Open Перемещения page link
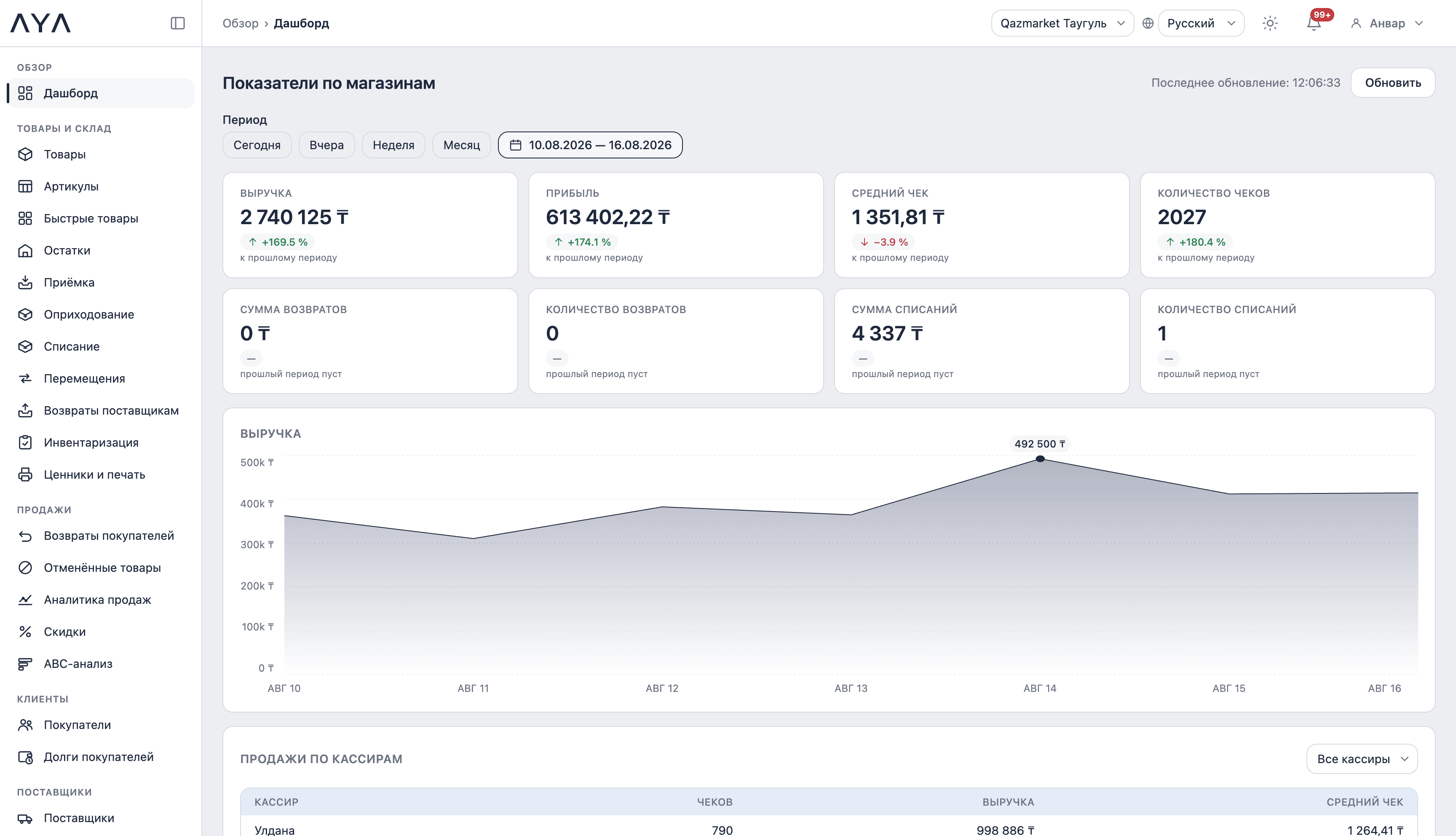This screenshot has width=1456, height=836. [100, 379]
